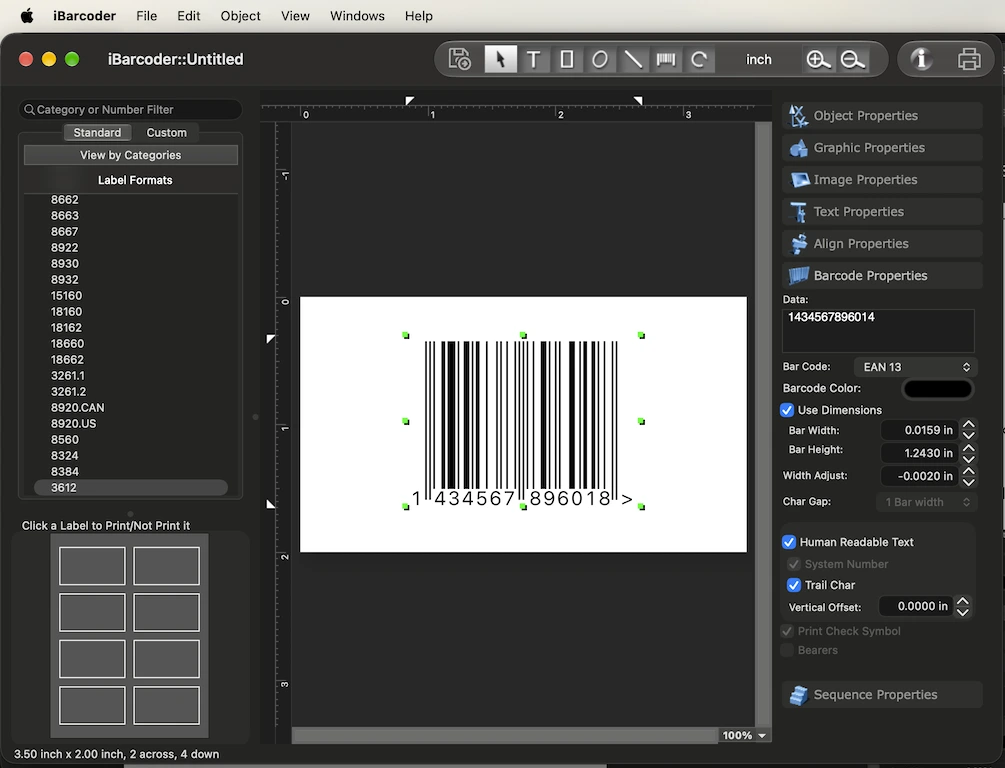The height and width of the screenshot is (768, 1005).
Task: Open the Object menu
Action: click(x=240, y=15)
